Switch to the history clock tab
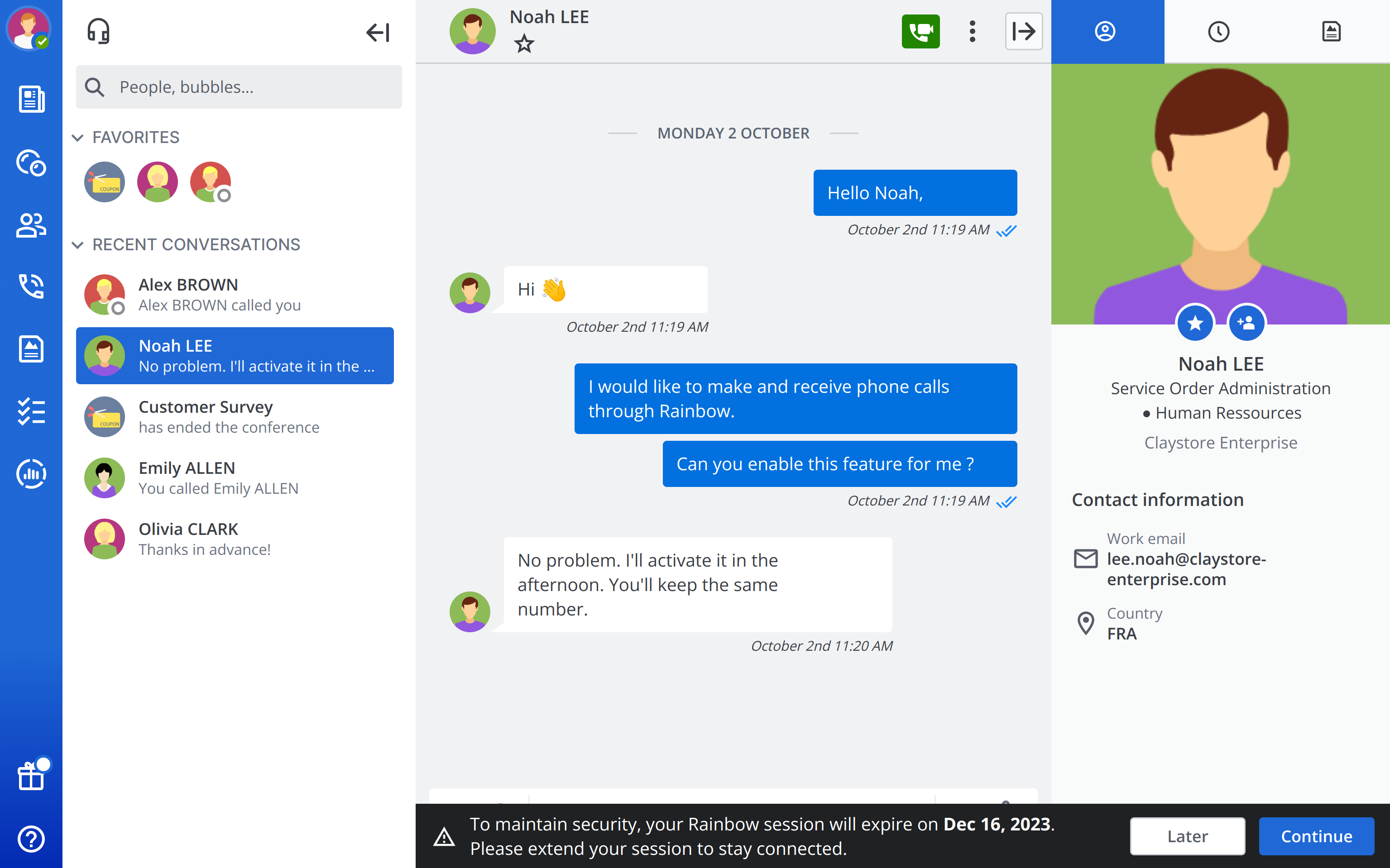Screen dimensions: 1390x868 click(1218, 32)
